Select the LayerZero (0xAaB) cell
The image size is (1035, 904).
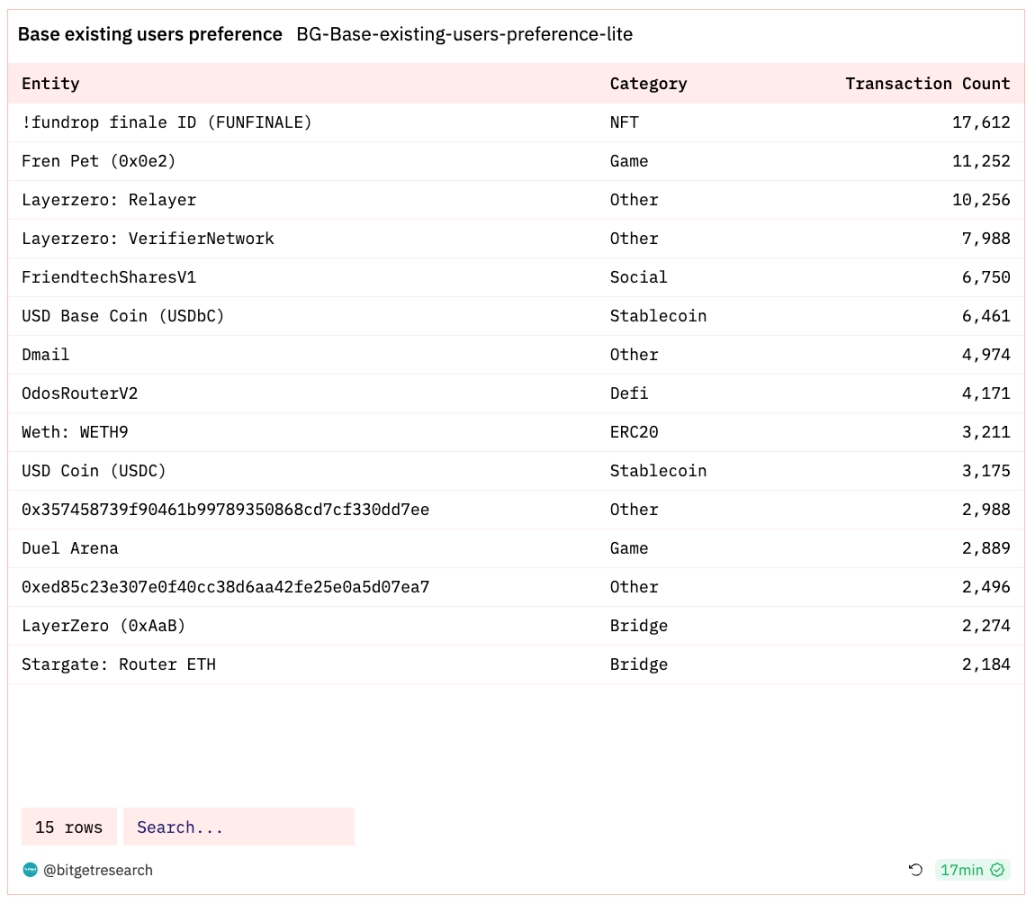104,626
